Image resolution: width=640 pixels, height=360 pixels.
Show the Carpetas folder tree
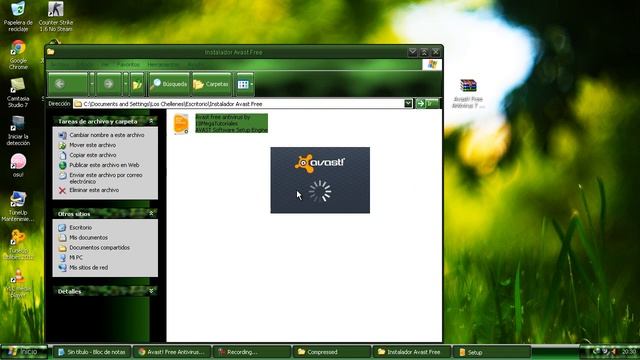tap(212, 84)
